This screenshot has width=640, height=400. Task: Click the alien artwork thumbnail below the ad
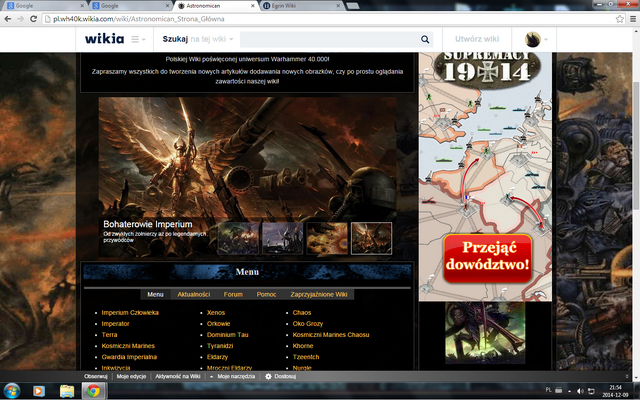click(x=485, y=333)
